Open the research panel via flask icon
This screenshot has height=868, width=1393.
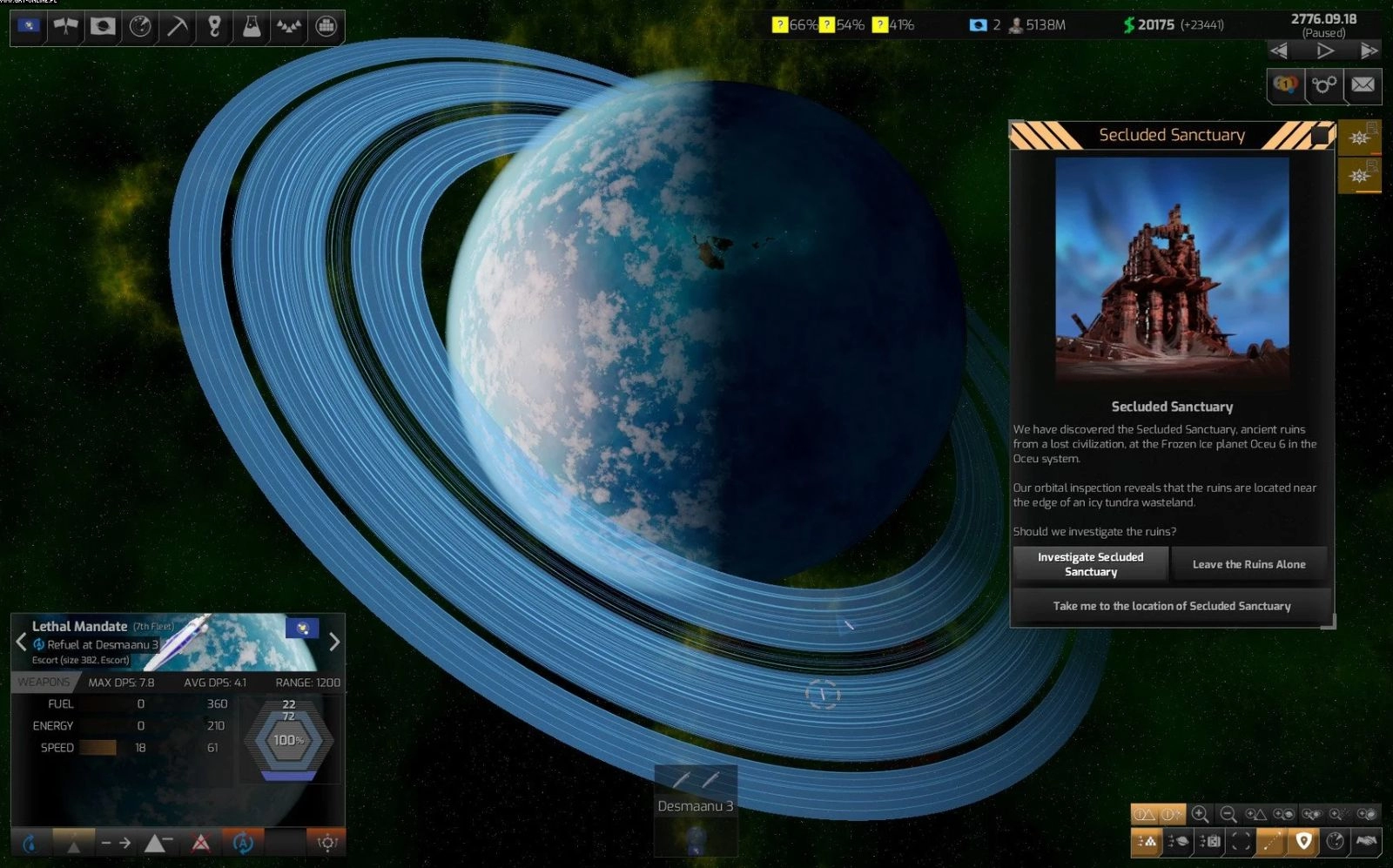pyautogui.click(x=252, y=26)
